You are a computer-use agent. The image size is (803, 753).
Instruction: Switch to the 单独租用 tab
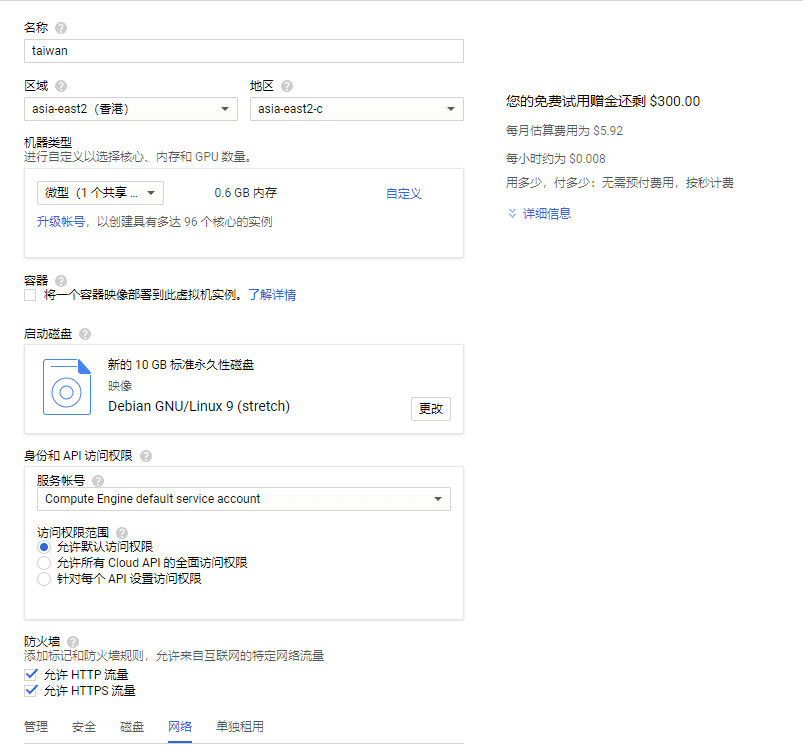240,727
